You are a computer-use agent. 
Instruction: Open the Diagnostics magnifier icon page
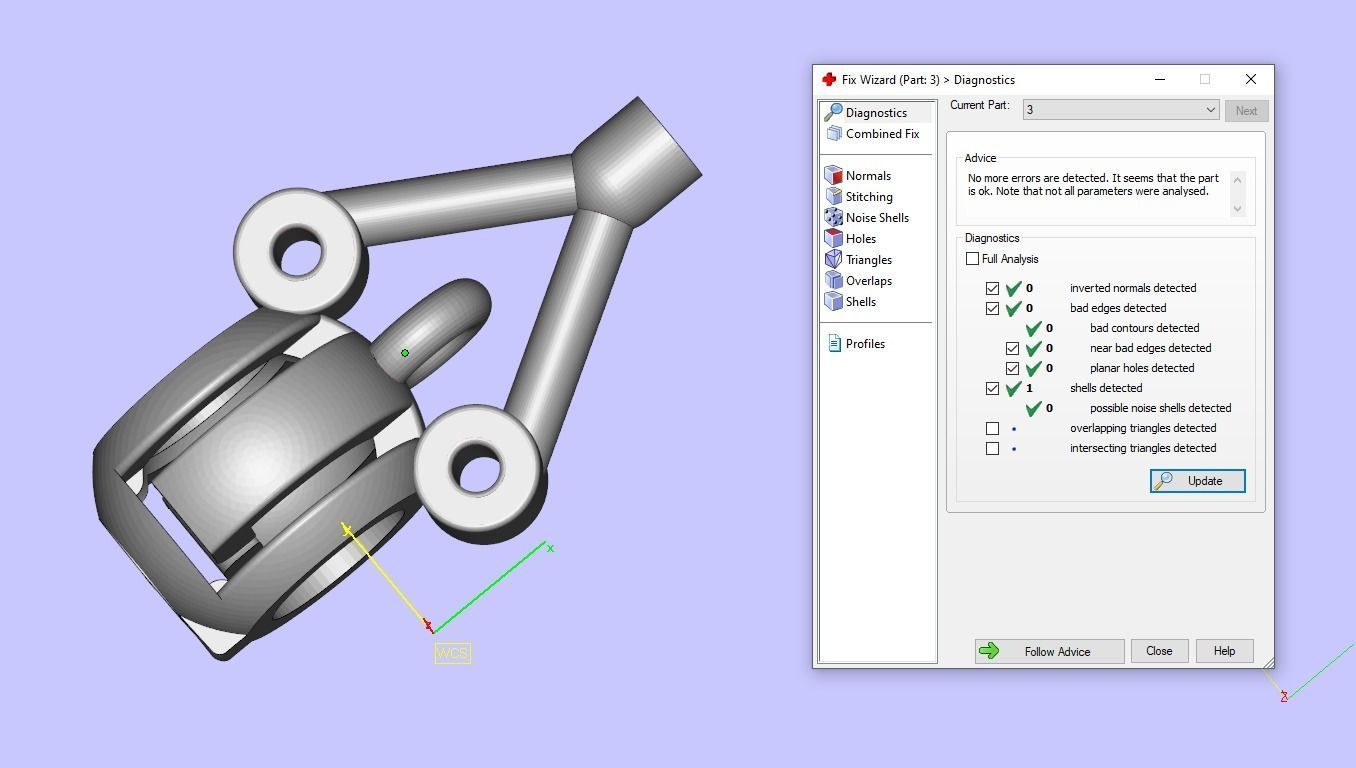pos(833,113)
